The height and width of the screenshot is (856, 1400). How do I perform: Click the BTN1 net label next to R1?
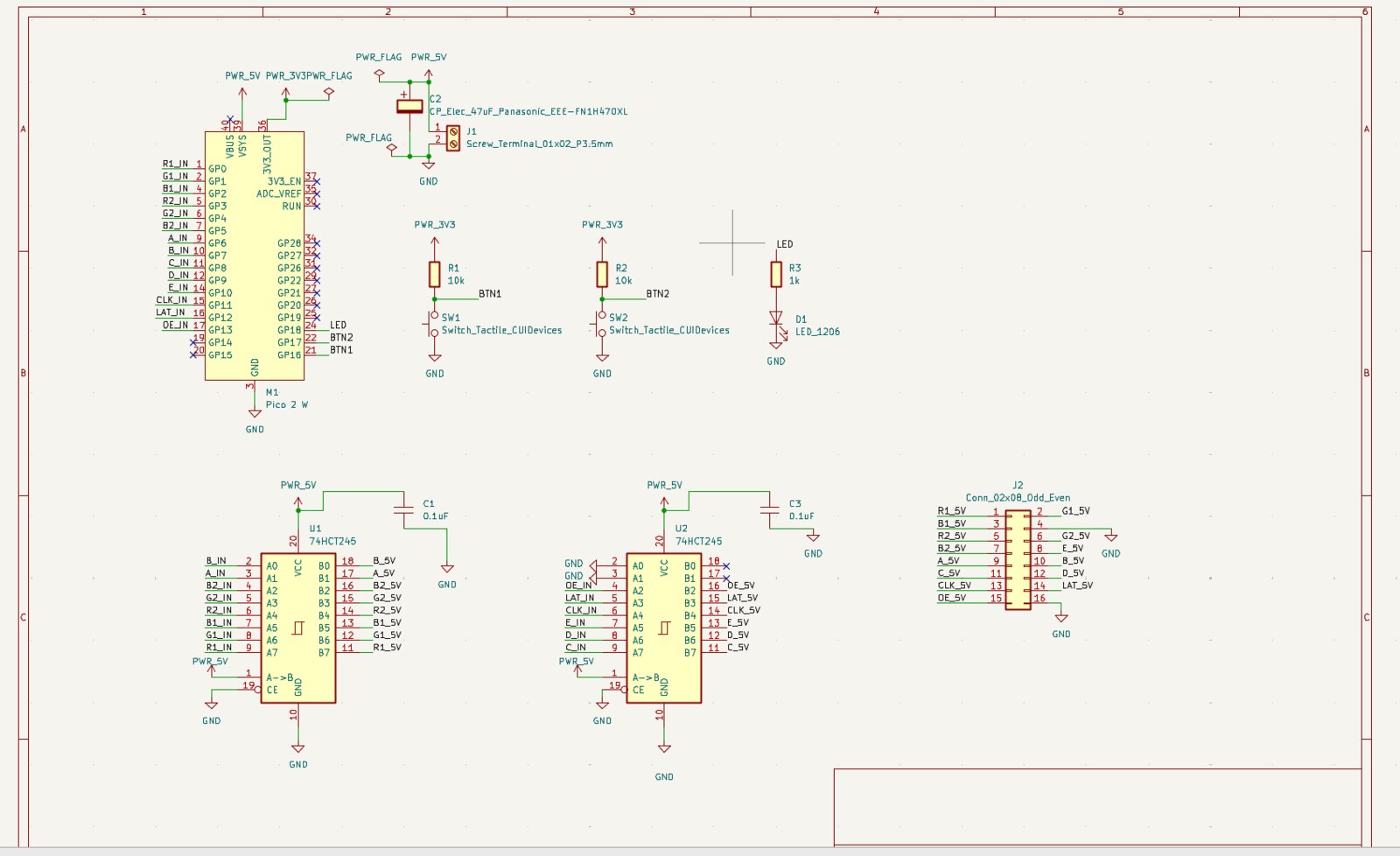[x=490, y=294]
